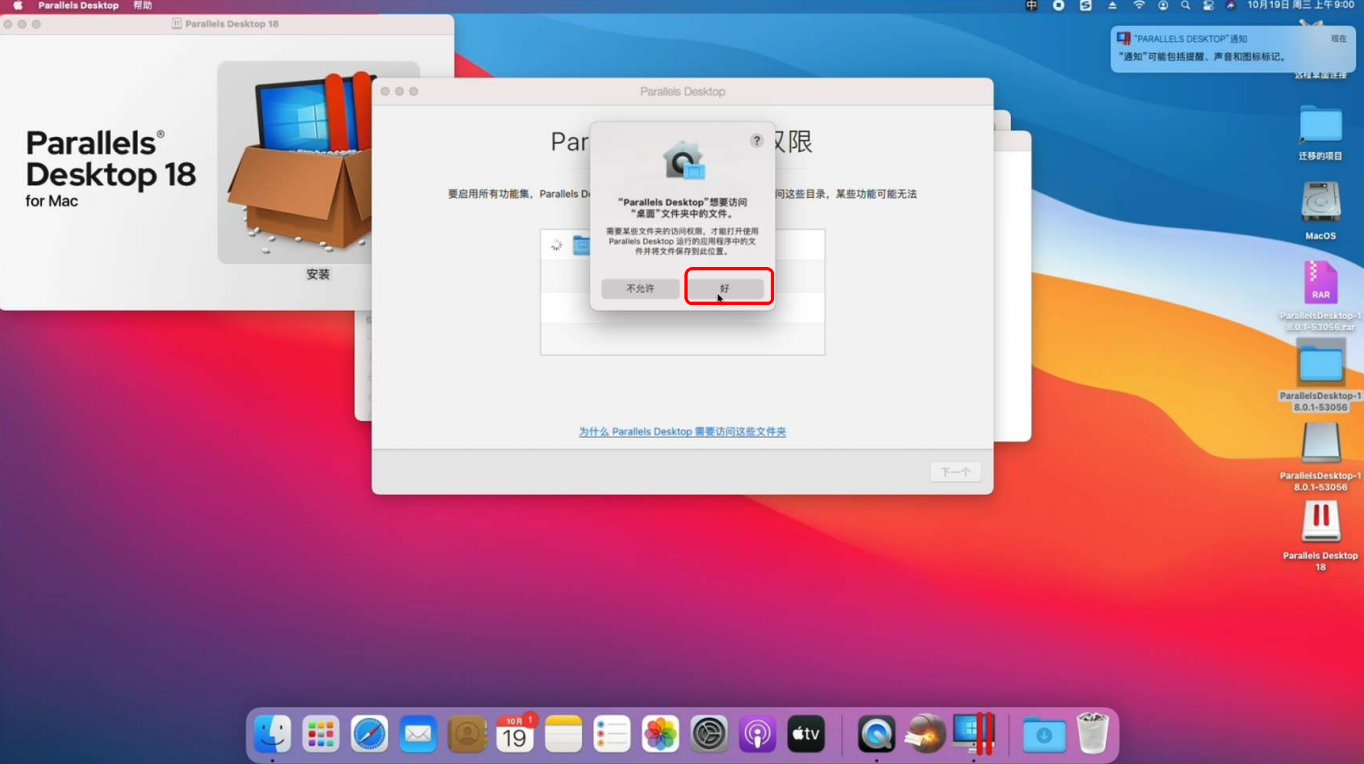The height and width of the screenshot is (764, 1364).
Task: Open System Preferences from the Dock
Action: (709, 735)
